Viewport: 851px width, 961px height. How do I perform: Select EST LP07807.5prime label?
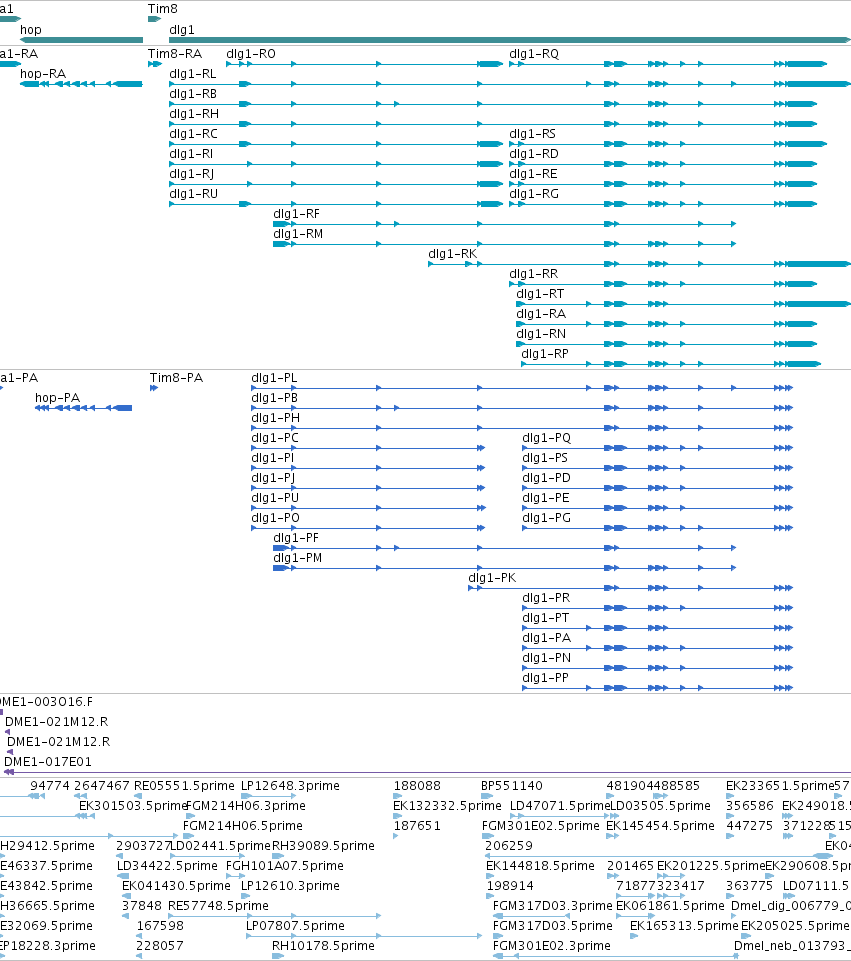tap(295, 925)
